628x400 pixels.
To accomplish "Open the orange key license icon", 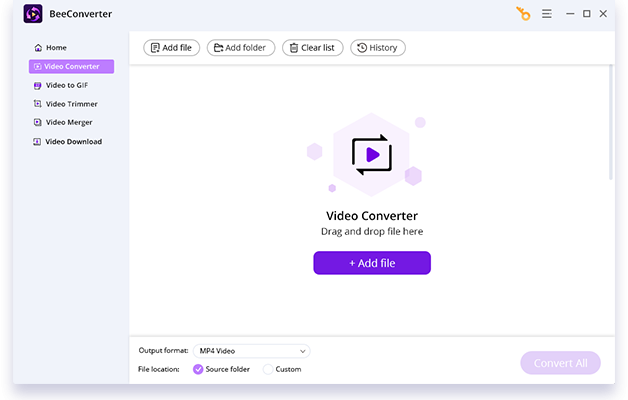I will (x=523, y=14).
